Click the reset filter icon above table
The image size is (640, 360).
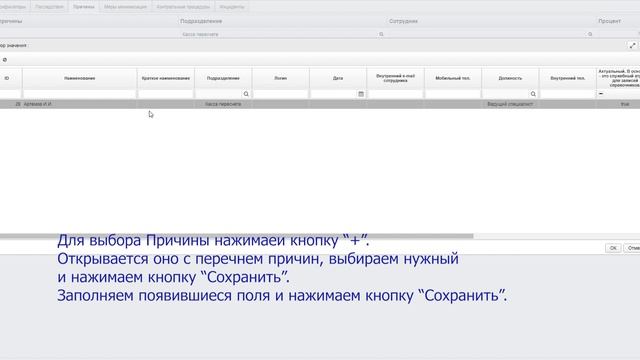4,60
